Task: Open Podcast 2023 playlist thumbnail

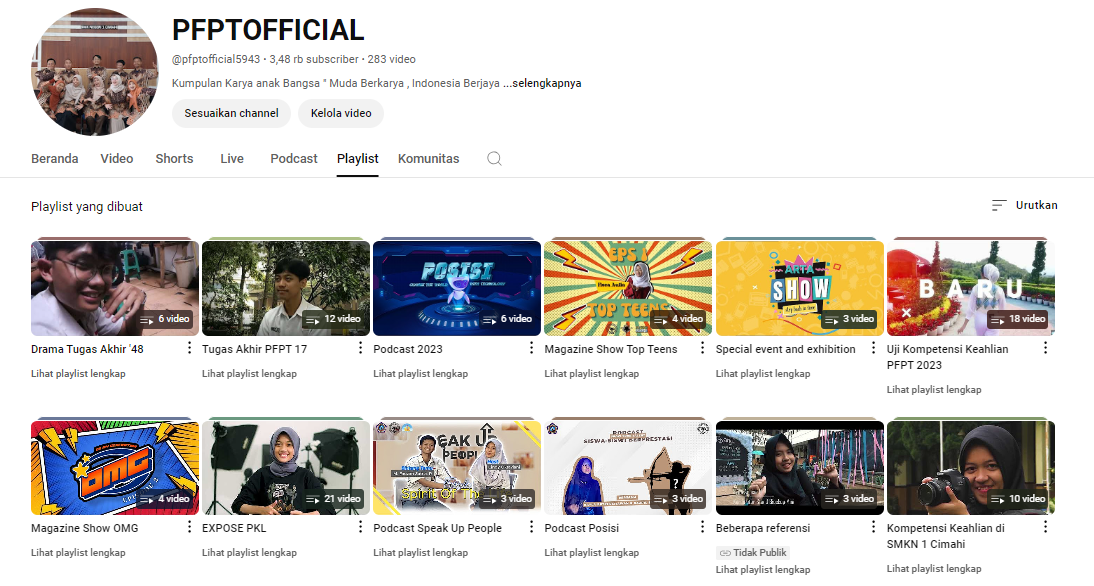Action: (x=457, y=288)
